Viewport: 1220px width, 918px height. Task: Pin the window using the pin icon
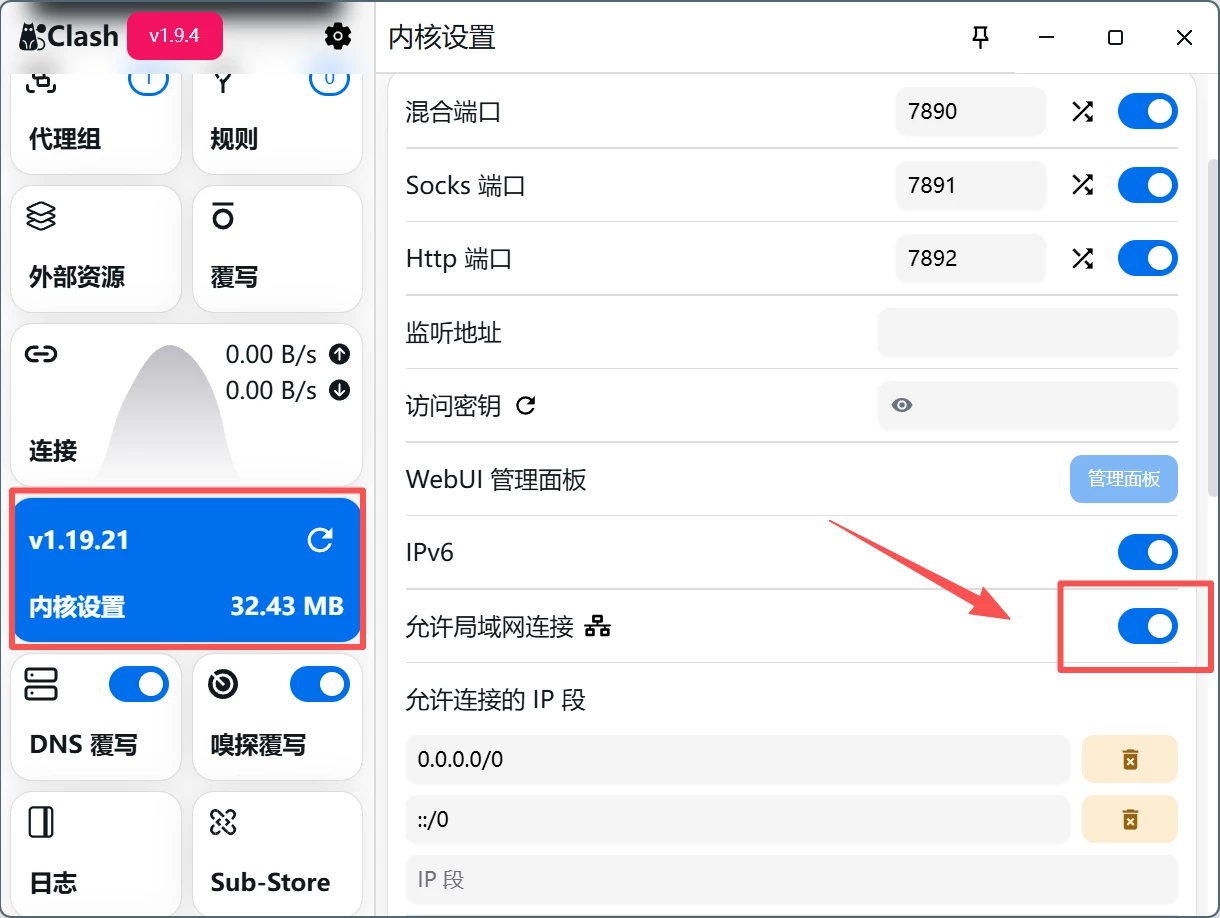pos(981,37)
